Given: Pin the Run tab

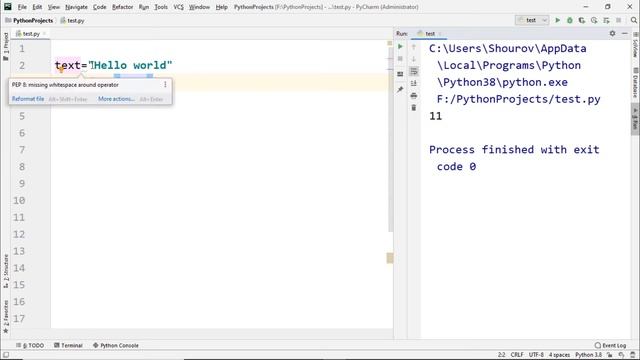Looking at the screenshot, I should pyautogui.click(x=400, y=89).
